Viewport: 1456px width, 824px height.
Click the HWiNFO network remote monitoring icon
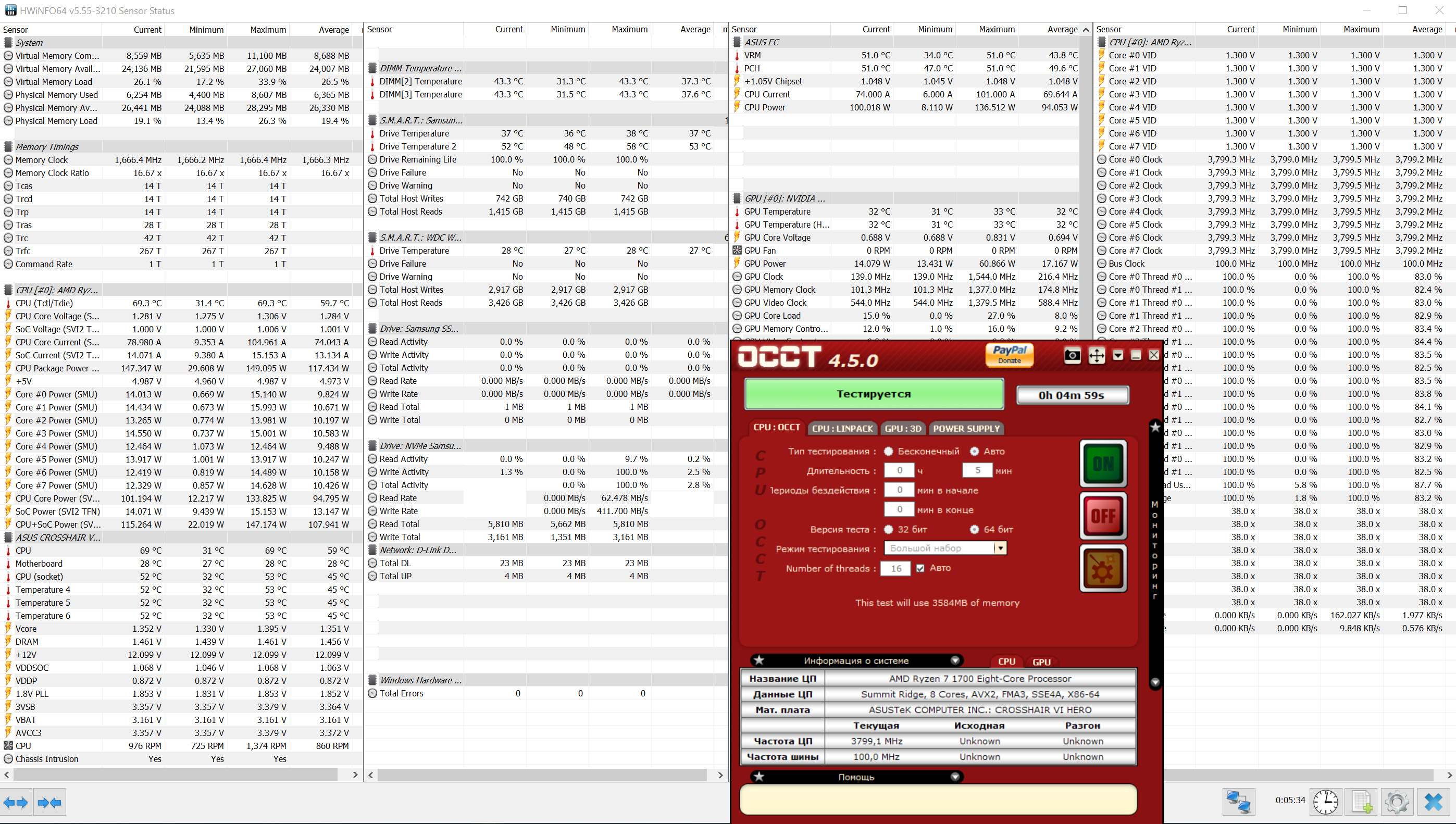point(1238,802)
